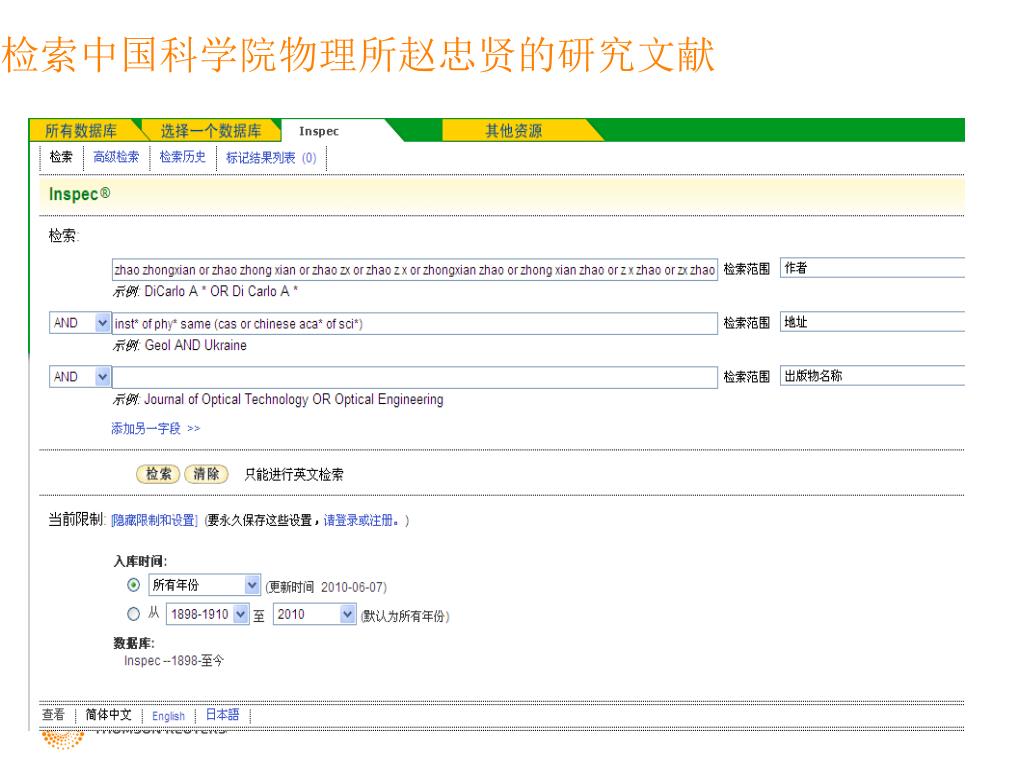
Task: Click the address query input field
Action: coord(415,323)
